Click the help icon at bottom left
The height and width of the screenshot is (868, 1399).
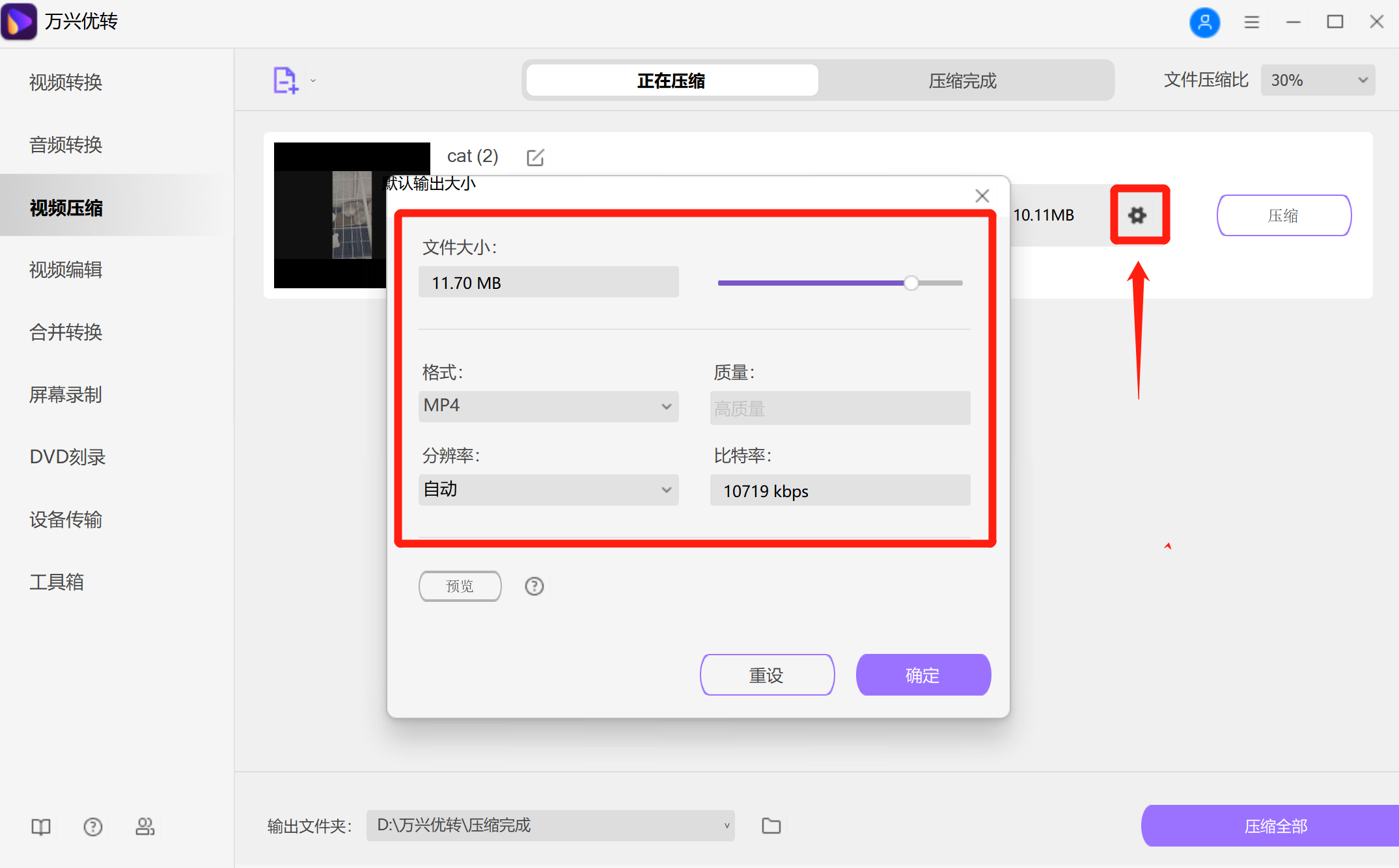tap(93, 826)
